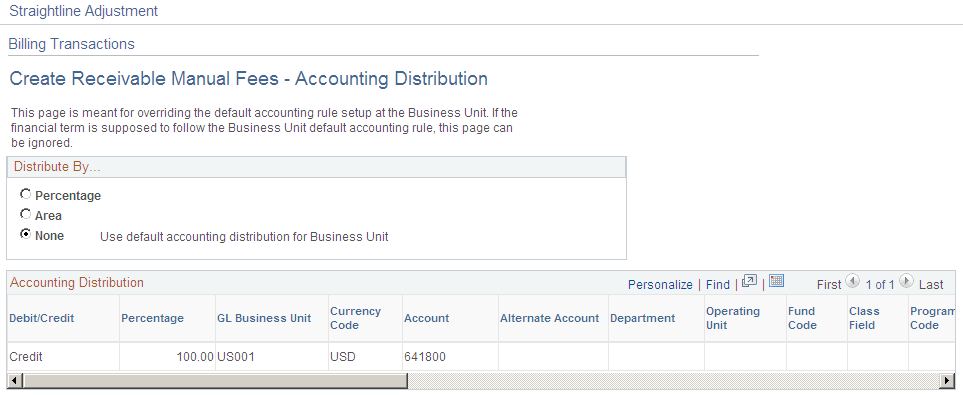The width and height of the screenshot is (963, 395).
Task: Click the empty Department cell
Action: (x=656, y=356)
